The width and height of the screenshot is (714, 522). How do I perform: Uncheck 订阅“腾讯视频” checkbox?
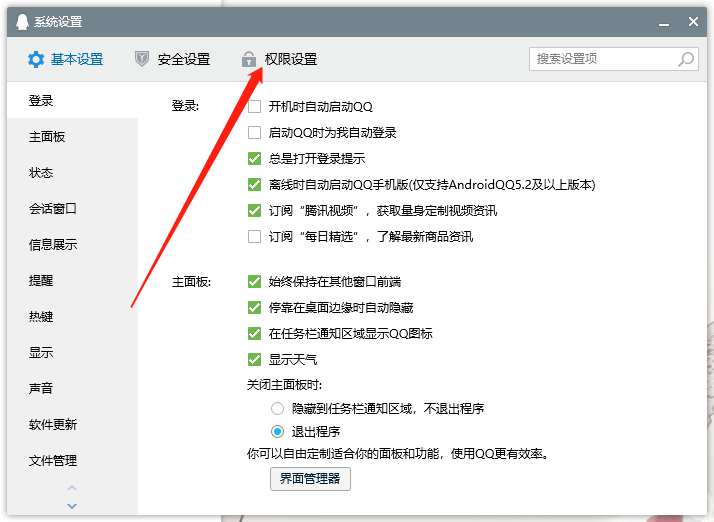255,210
